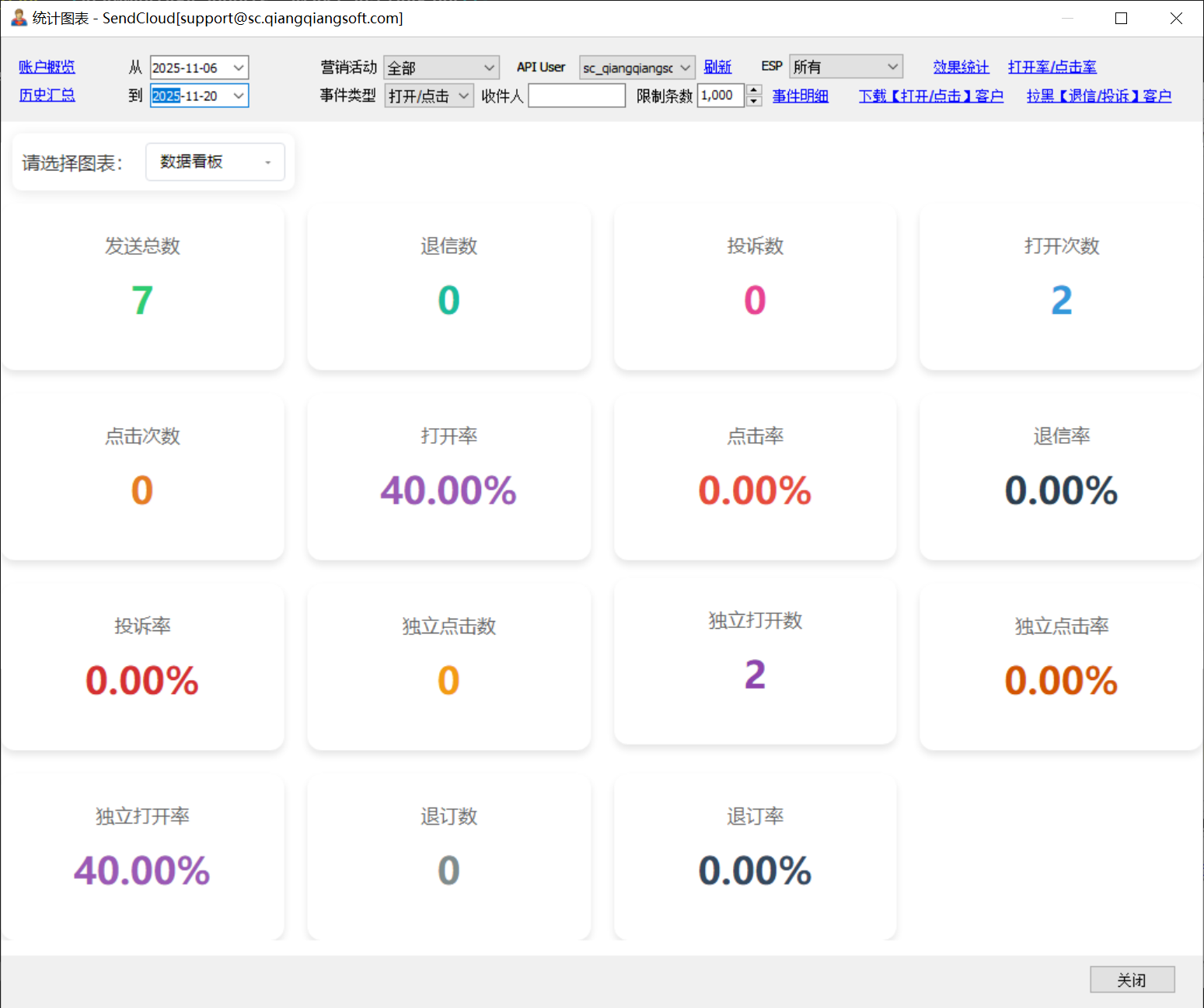Click 拉黑【退信/投诉】客户 link

coord(1098,96)
